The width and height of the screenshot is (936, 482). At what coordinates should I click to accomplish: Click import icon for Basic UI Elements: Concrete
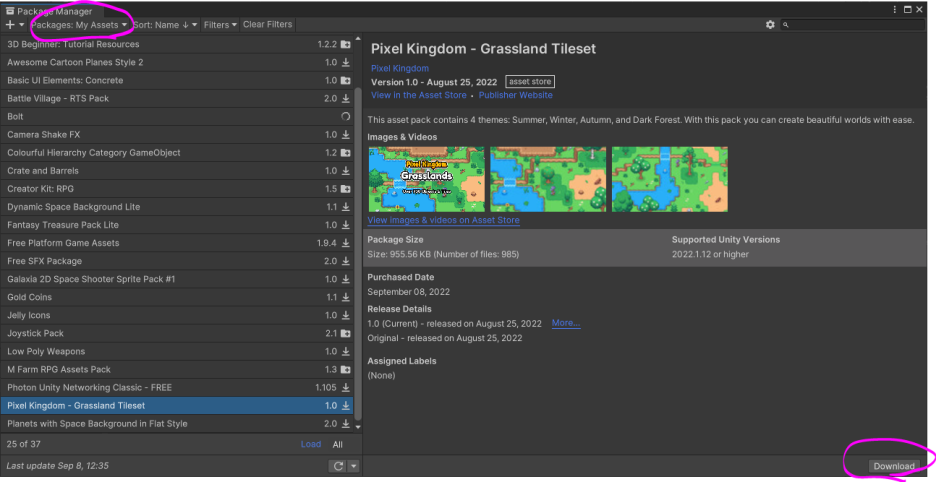346,80
